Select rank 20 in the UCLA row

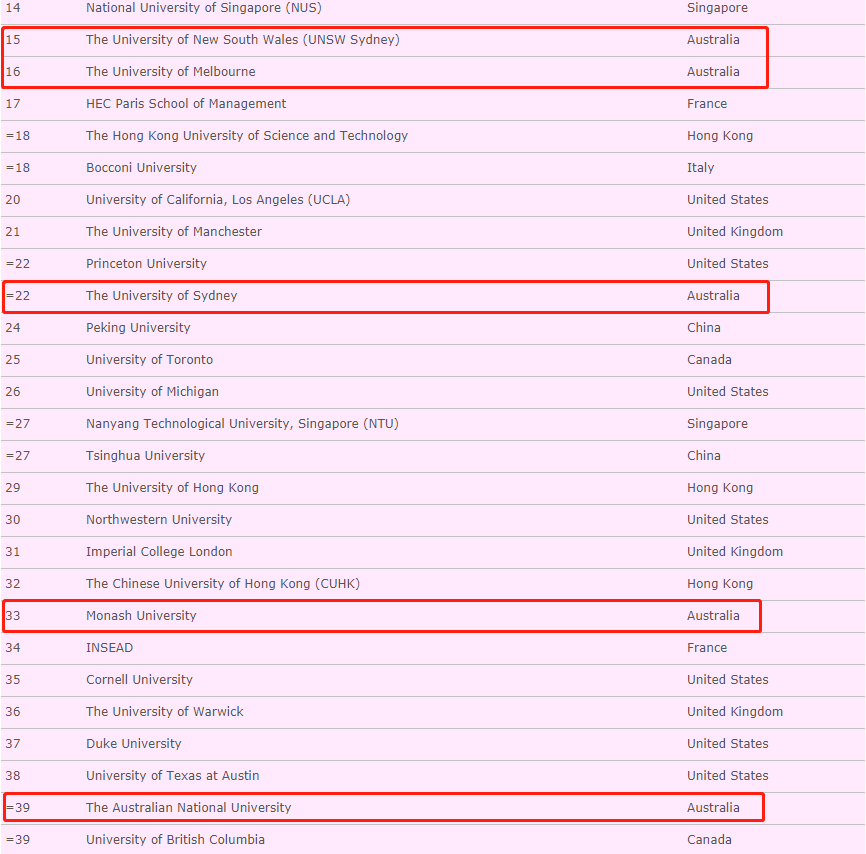pos(13,200)
